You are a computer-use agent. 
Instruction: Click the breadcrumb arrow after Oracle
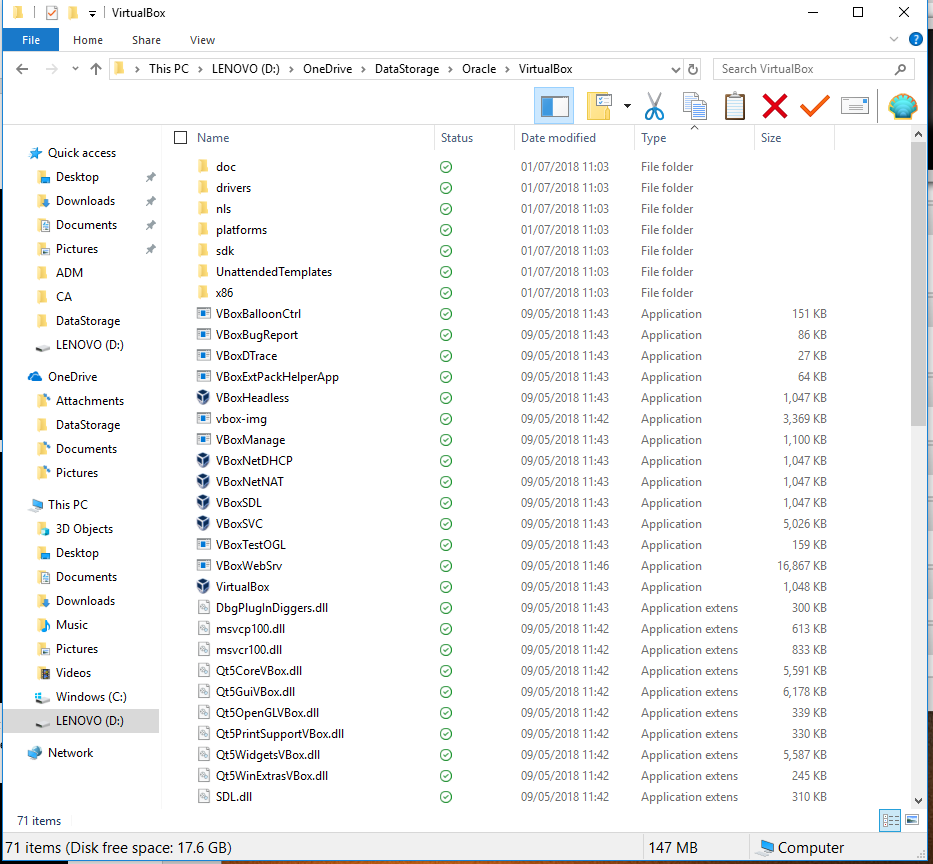coord(507,68)
